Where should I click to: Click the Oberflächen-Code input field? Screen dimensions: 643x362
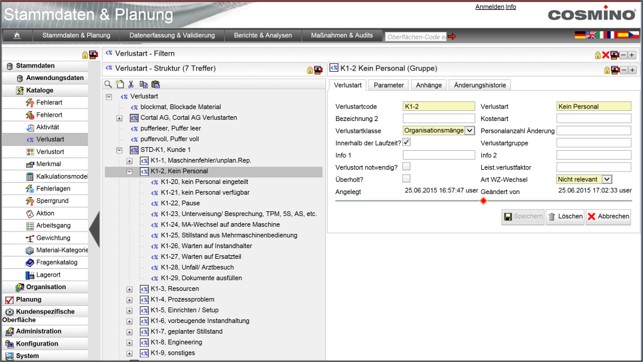coord(416,37)
